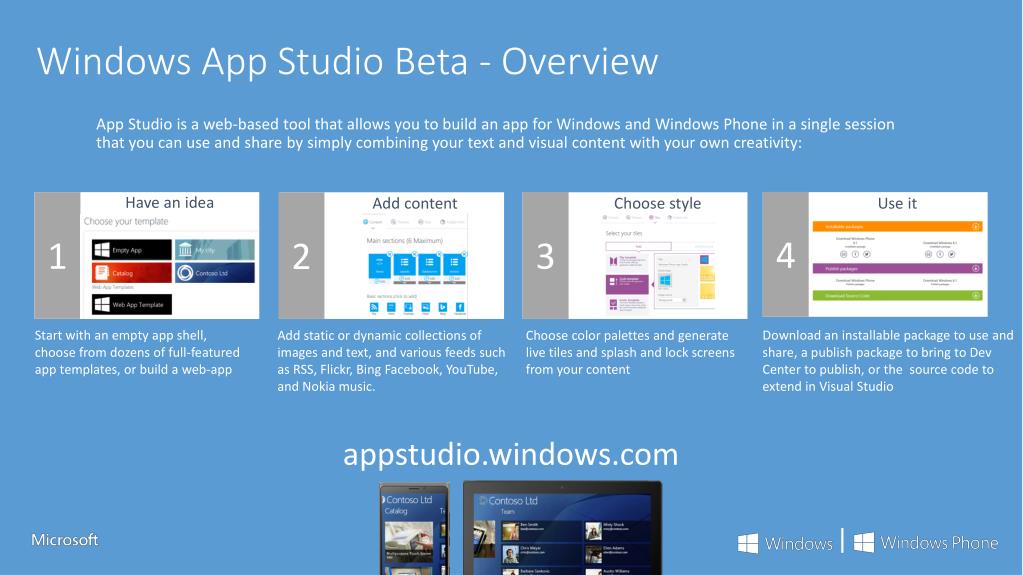Pick the red Catalog template tile

[x=132, y=273]
